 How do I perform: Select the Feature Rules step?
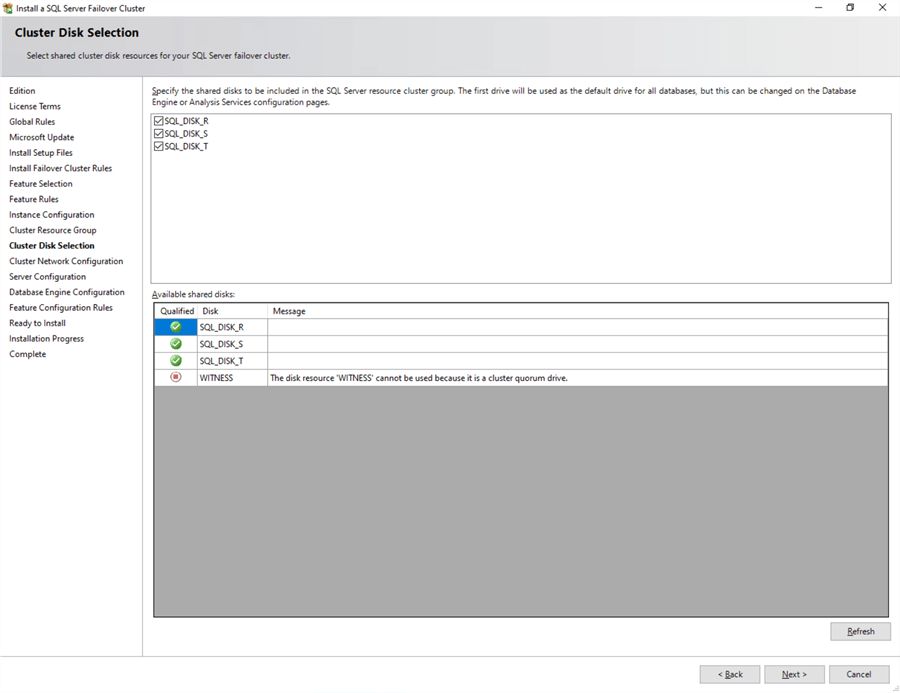[33, 199]
